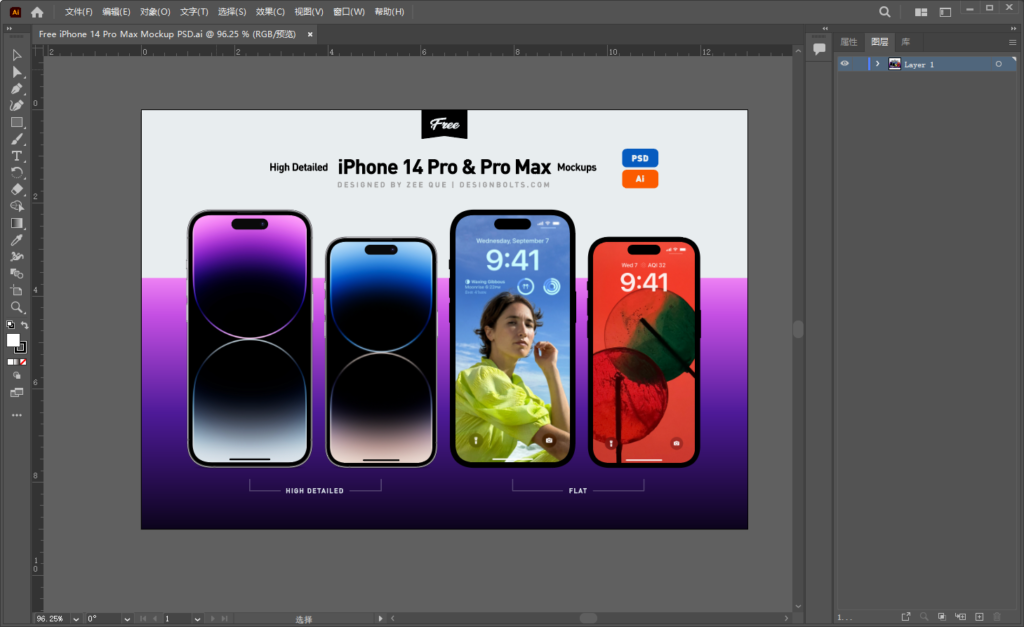The width and height of the screenshot is (1024, 627).
Task: Select the Direct Selection tool
Action: click(17, 72)
